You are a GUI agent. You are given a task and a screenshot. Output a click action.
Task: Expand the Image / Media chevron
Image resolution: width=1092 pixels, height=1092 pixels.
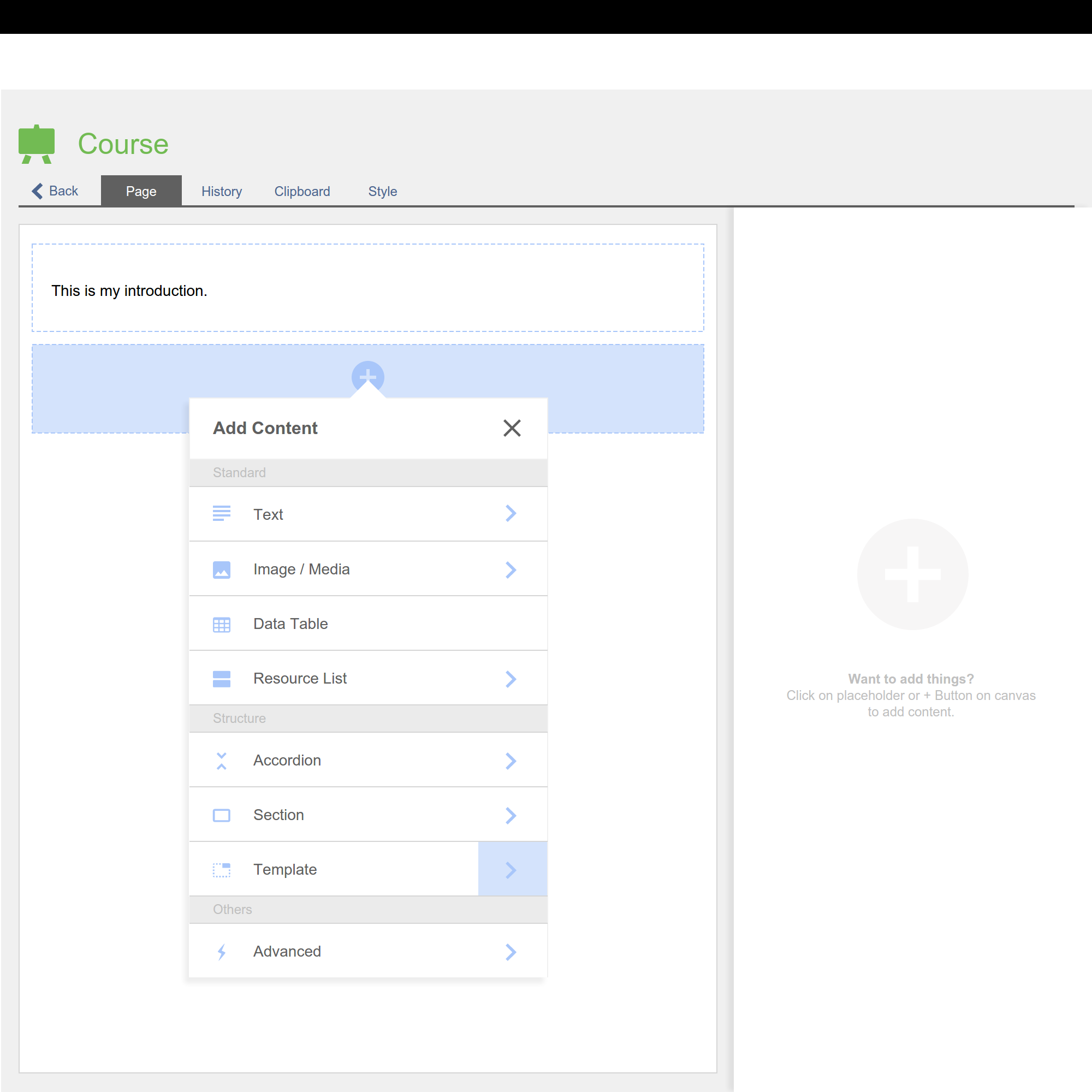click(x=511, y=569)
